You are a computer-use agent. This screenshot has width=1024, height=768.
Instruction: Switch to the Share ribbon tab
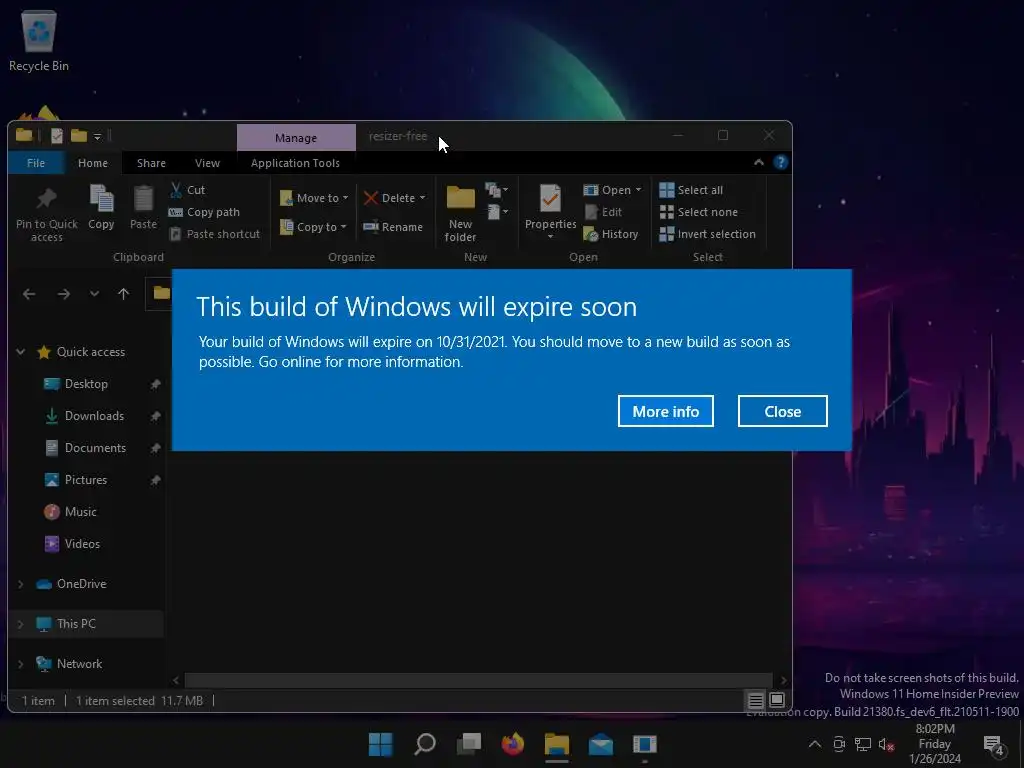pos(151,163)
